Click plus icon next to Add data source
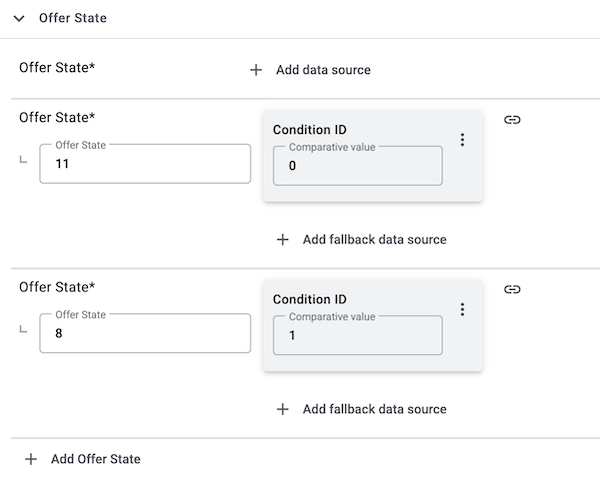Image resolution: width=600 pixels, height=489 pixels. [256, 70]
